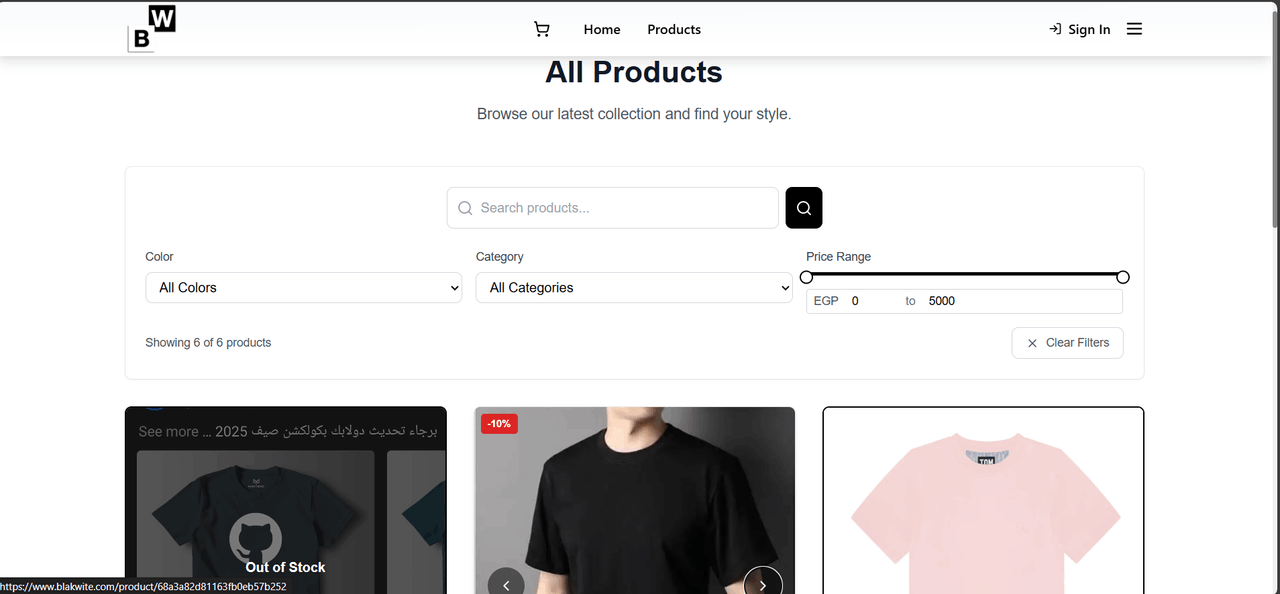
Task: Click the maximum price slider handle
Action: tap(1123, 277)
